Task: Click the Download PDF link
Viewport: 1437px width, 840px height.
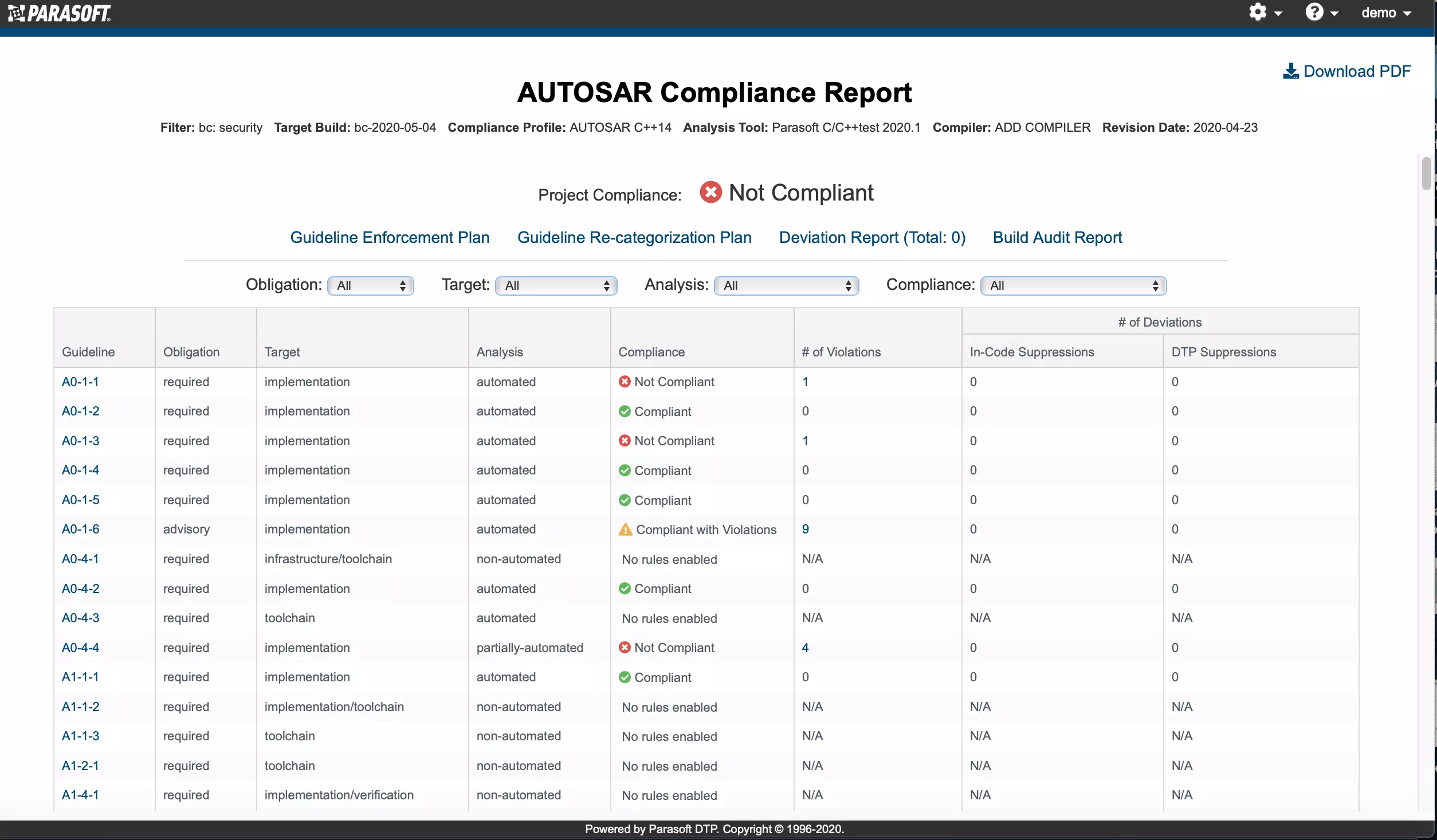Action: click(1346, 71)
